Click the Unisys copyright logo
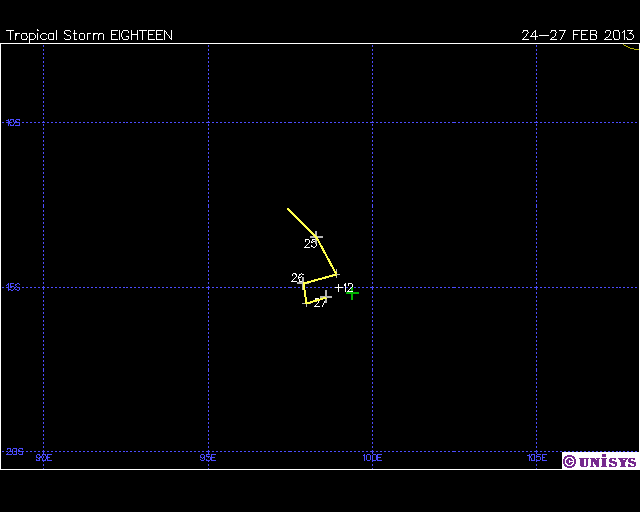Screen dimensions: 640x512 click(599, 461)
